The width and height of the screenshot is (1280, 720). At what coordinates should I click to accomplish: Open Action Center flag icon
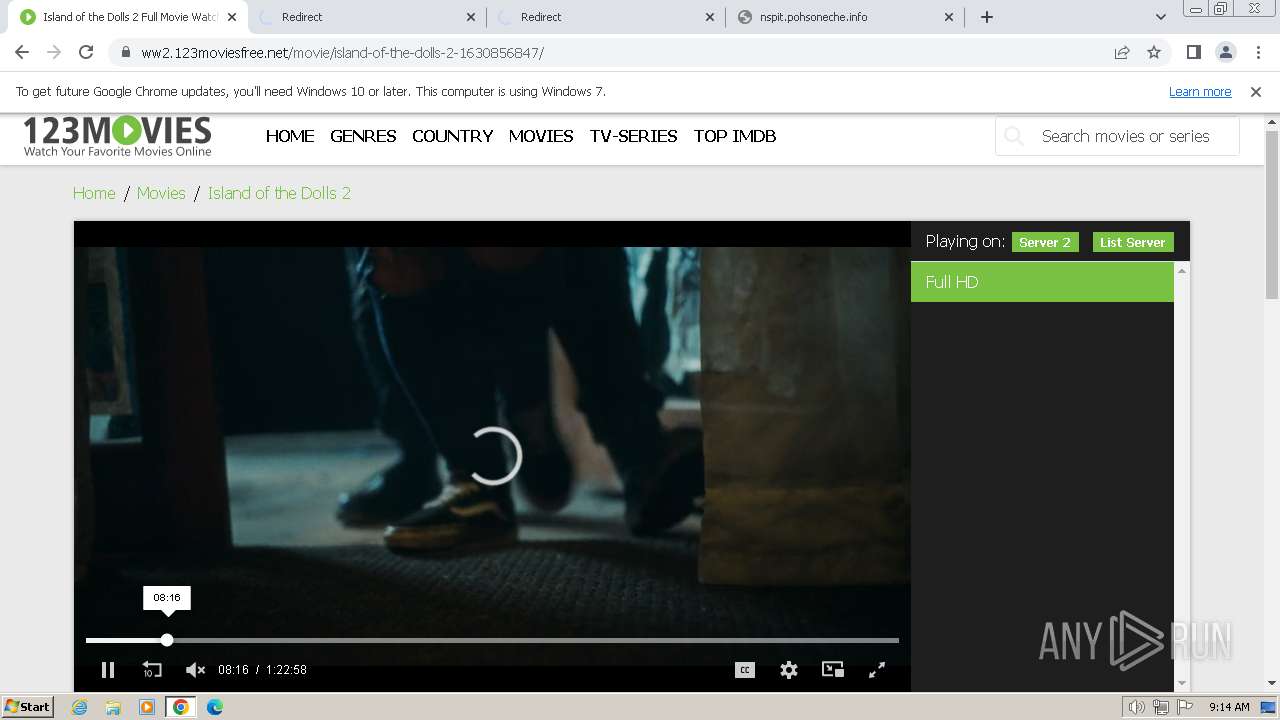[1185, 707]
